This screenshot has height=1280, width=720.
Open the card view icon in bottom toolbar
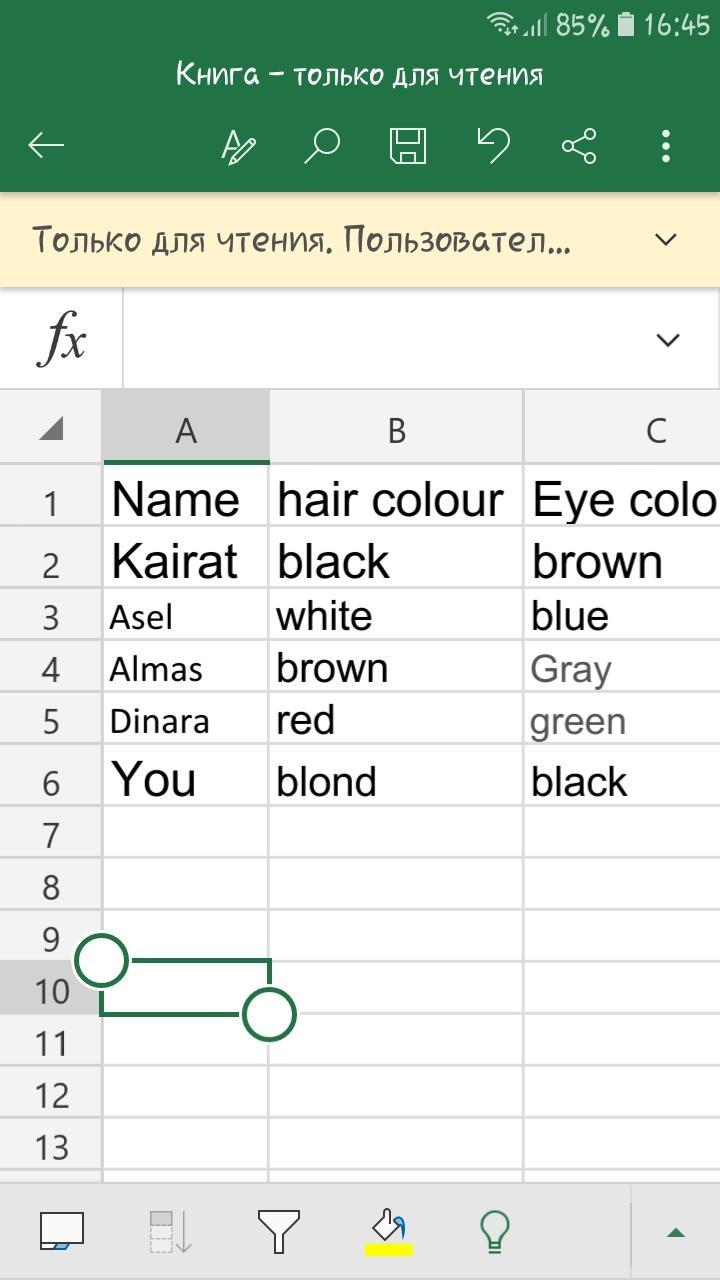[62, 1231]
